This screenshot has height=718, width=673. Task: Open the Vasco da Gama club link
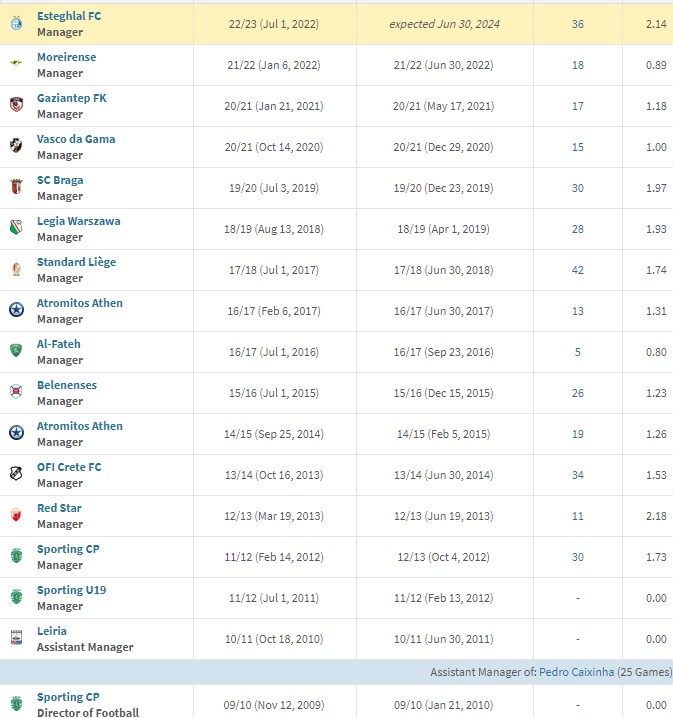(x=76, y=139)
